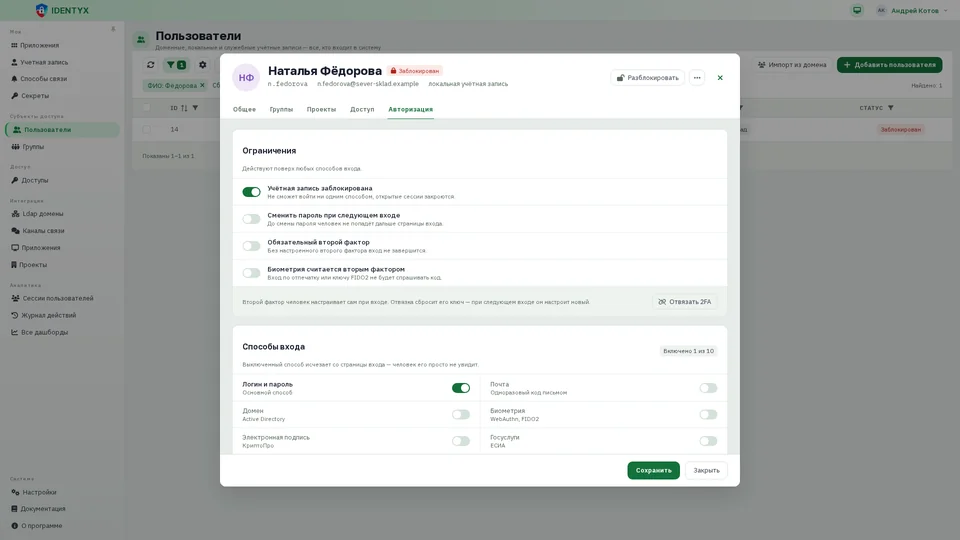960x540 pixels.
Task: Toggle Биометрия считается вторым фактором
Action: coord(251,273)
